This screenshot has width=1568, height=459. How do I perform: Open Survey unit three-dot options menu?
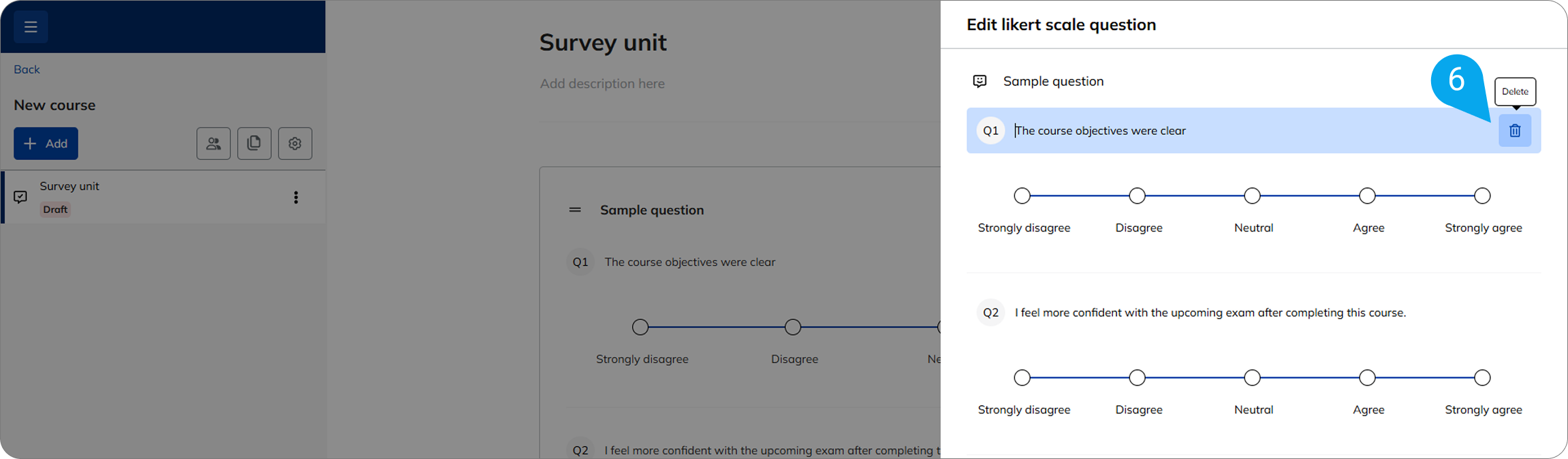(x=296, y=197)
